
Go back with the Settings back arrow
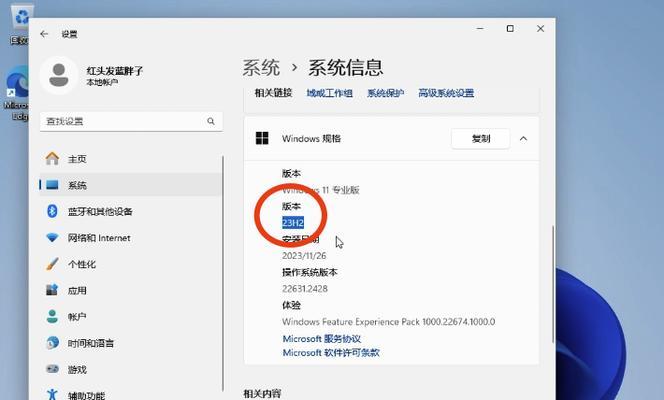coord(44,34)
